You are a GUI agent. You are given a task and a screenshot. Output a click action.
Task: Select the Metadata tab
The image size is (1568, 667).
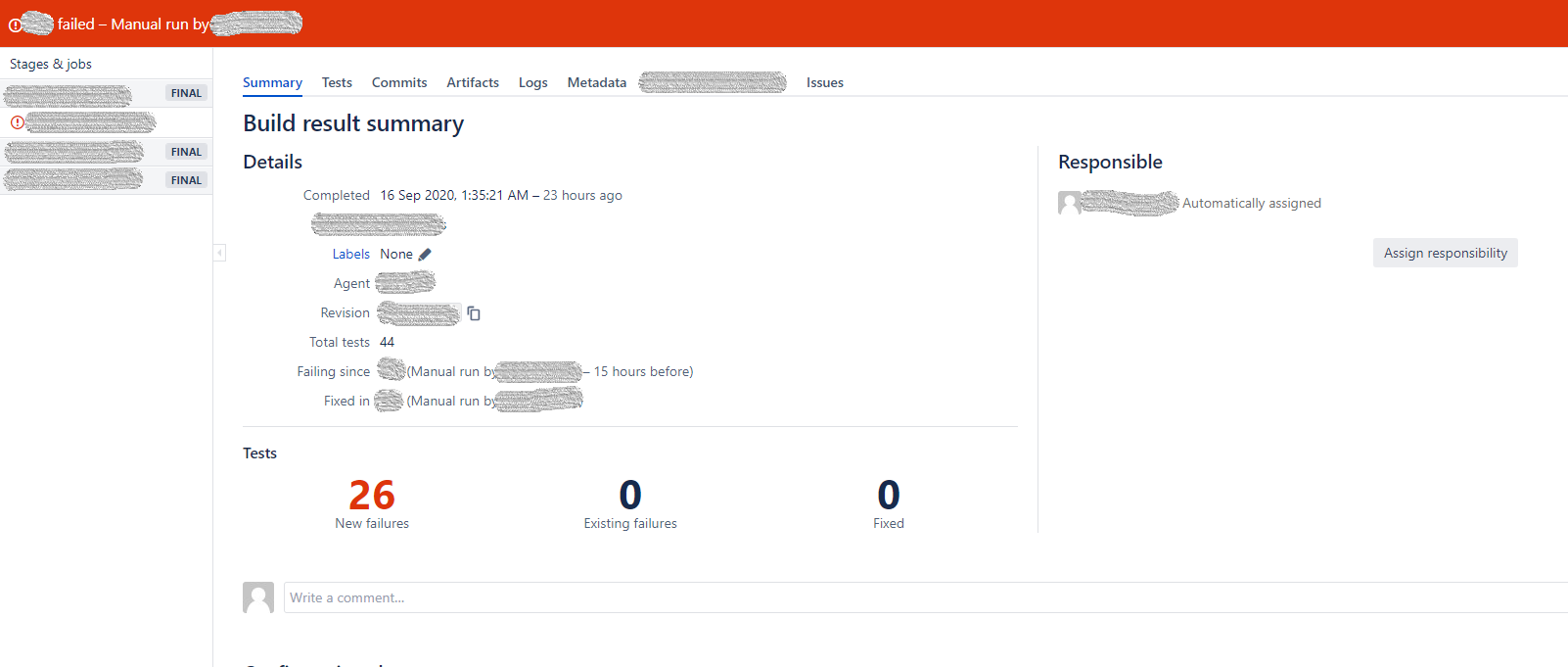point(596,83)
